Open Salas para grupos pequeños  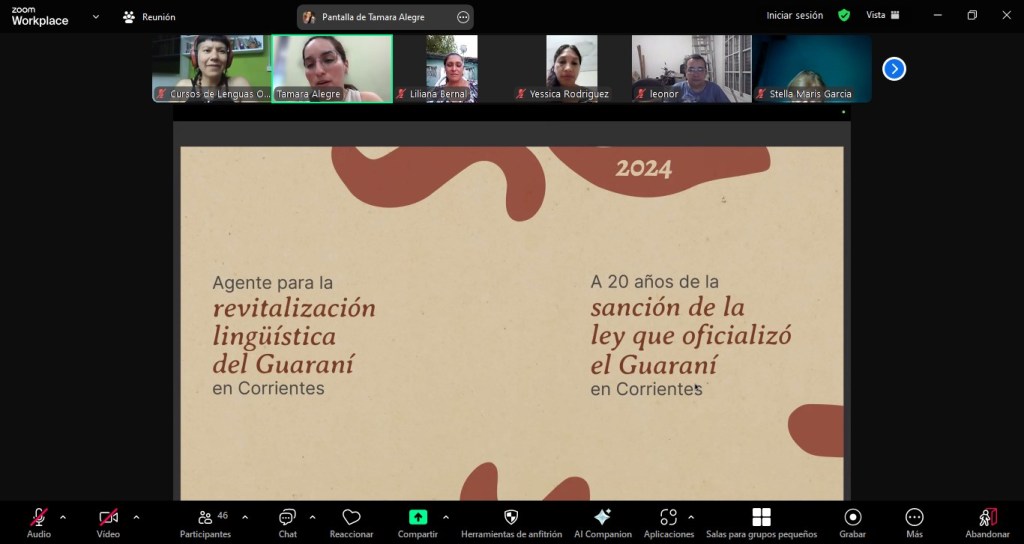pos(761,518)
